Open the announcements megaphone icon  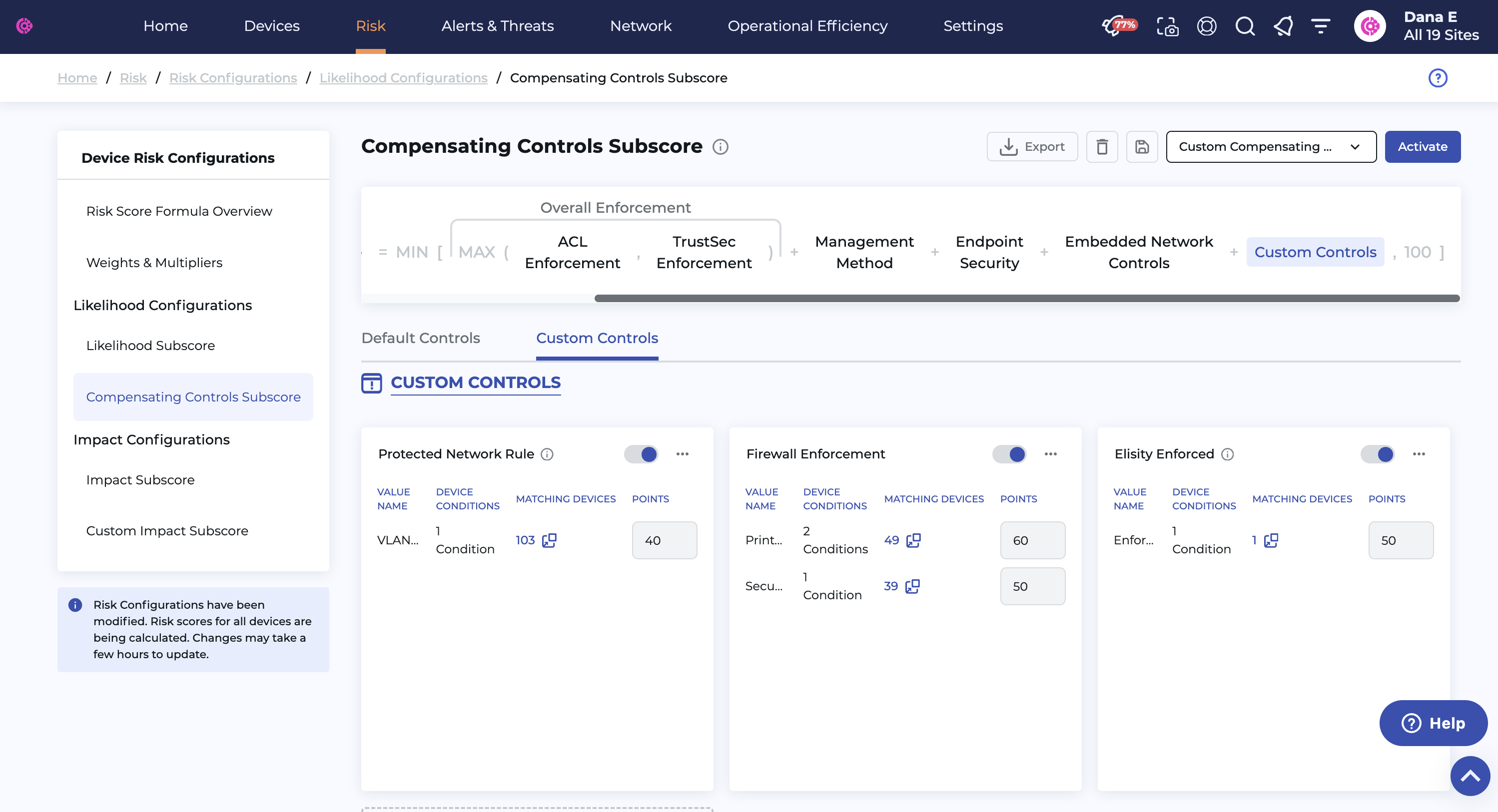[x=1284, y=26]
